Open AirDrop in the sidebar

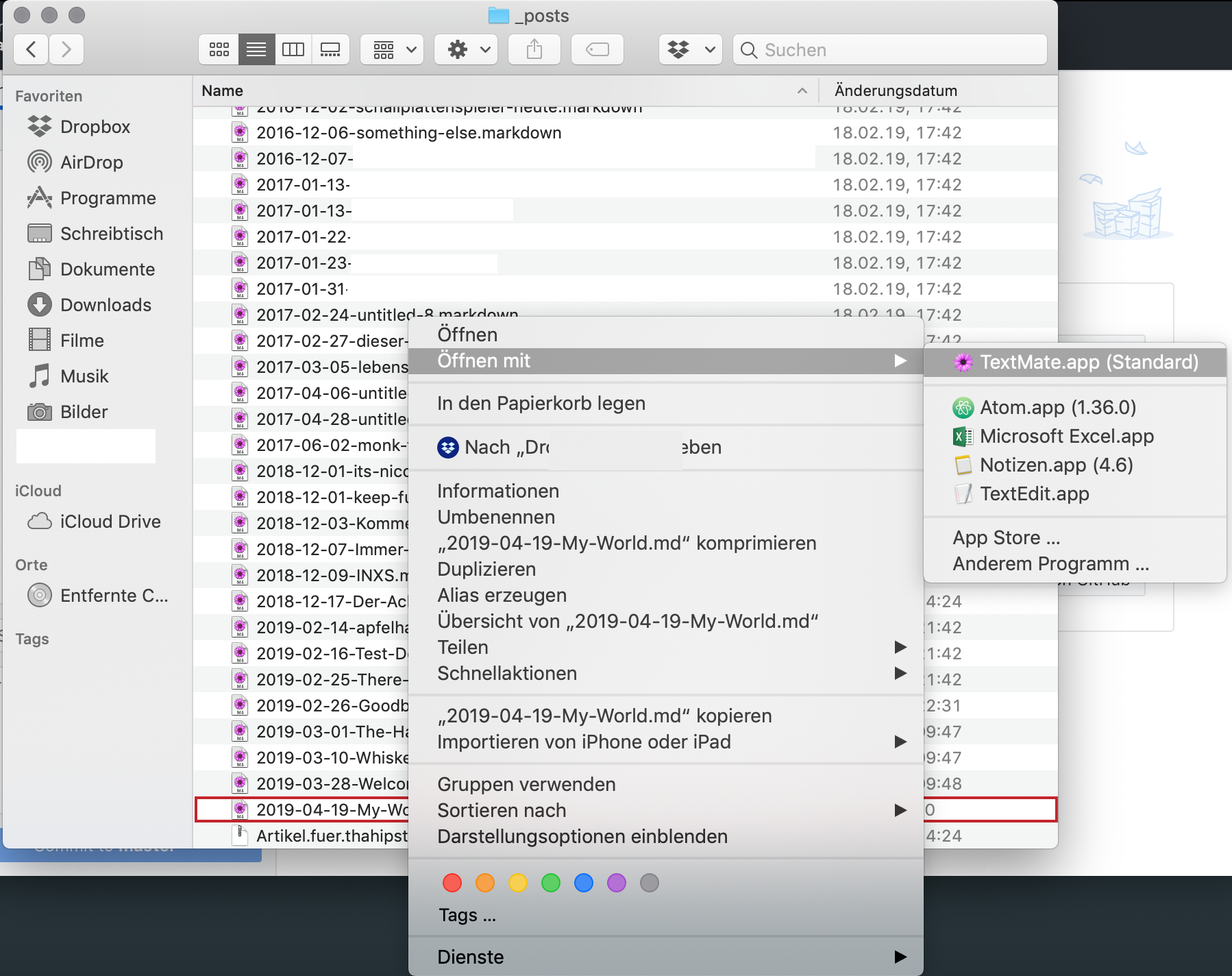click(x=91, y=162)
